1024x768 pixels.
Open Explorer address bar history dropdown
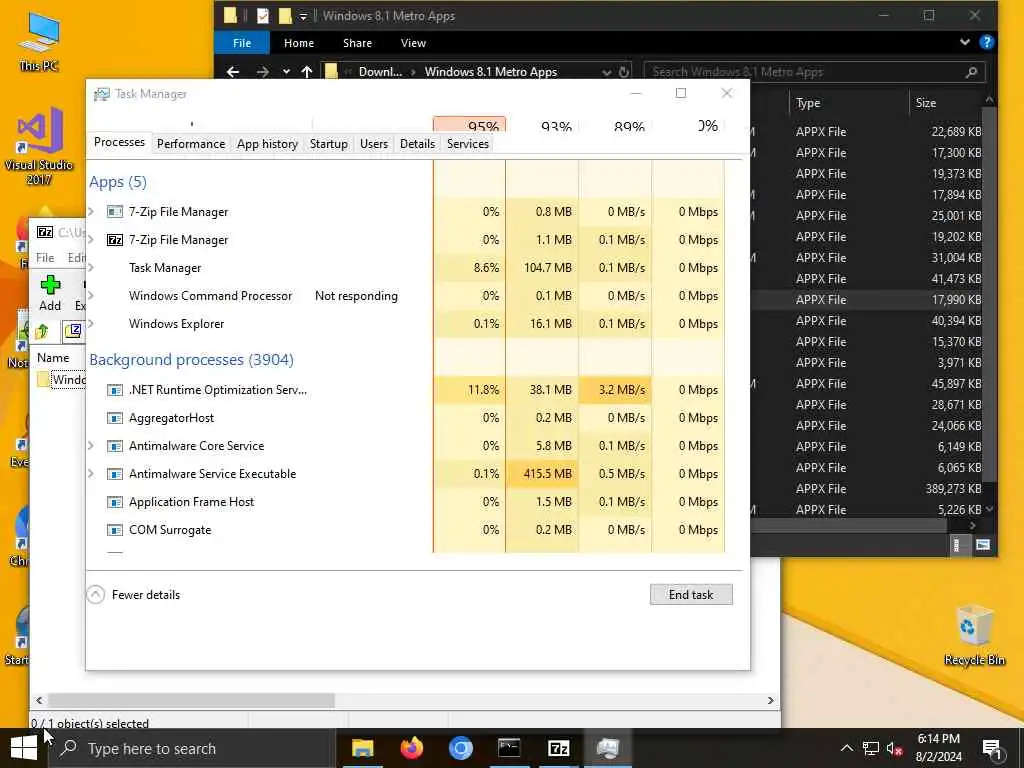pyautogui.click(x=607, y=72)
